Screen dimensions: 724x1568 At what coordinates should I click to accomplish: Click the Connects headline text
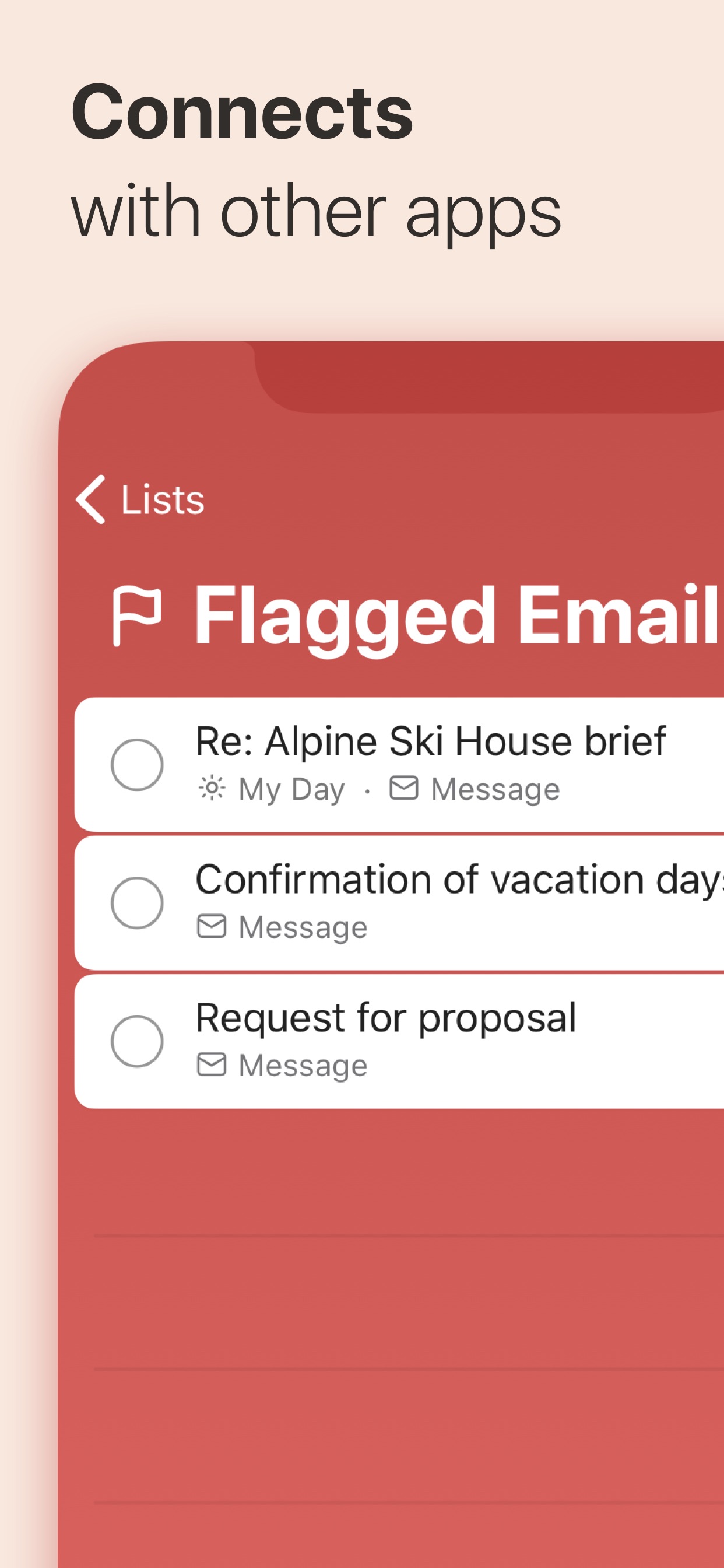[242, 113]
